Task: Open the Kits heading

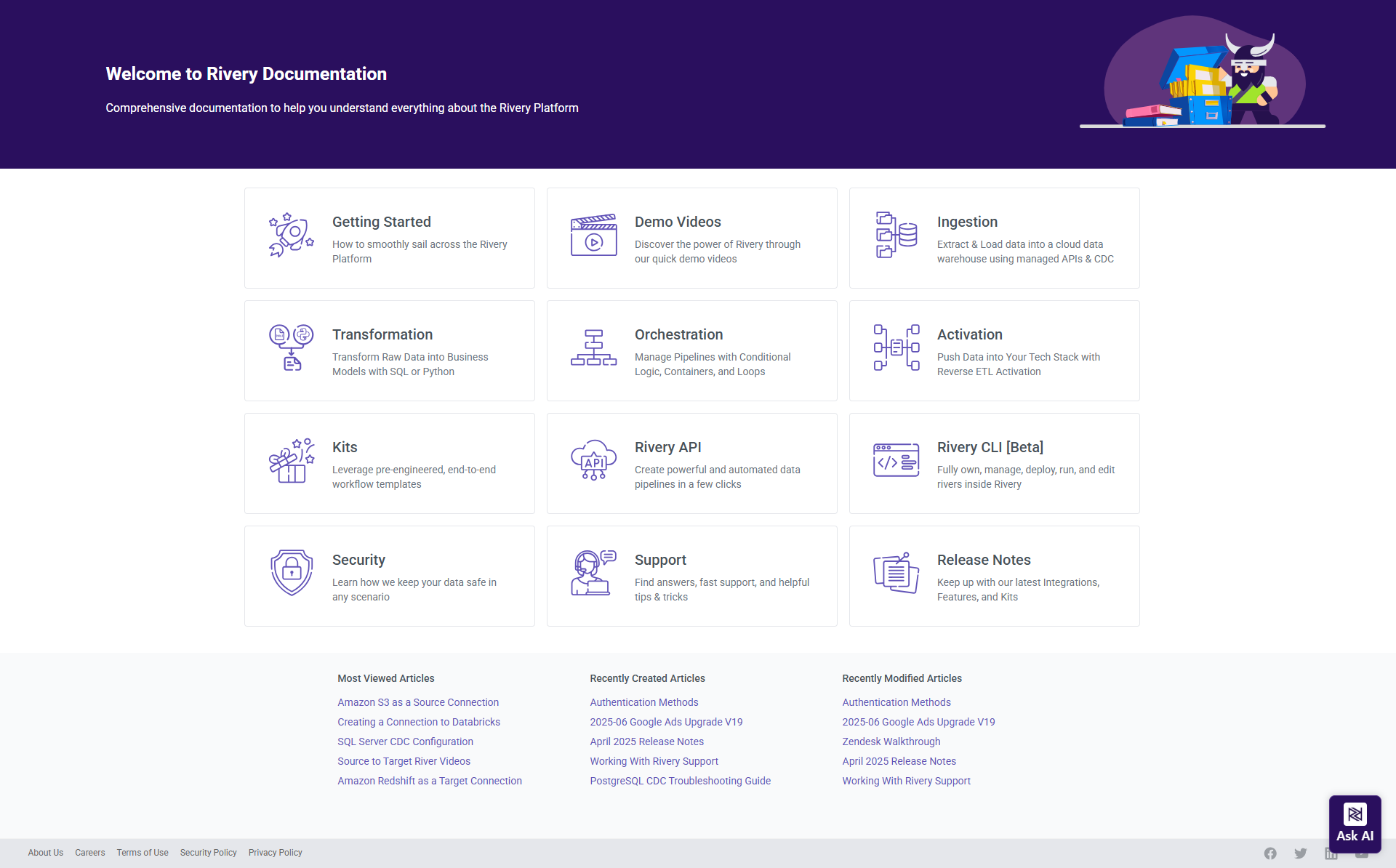Action: pos(345,447)
